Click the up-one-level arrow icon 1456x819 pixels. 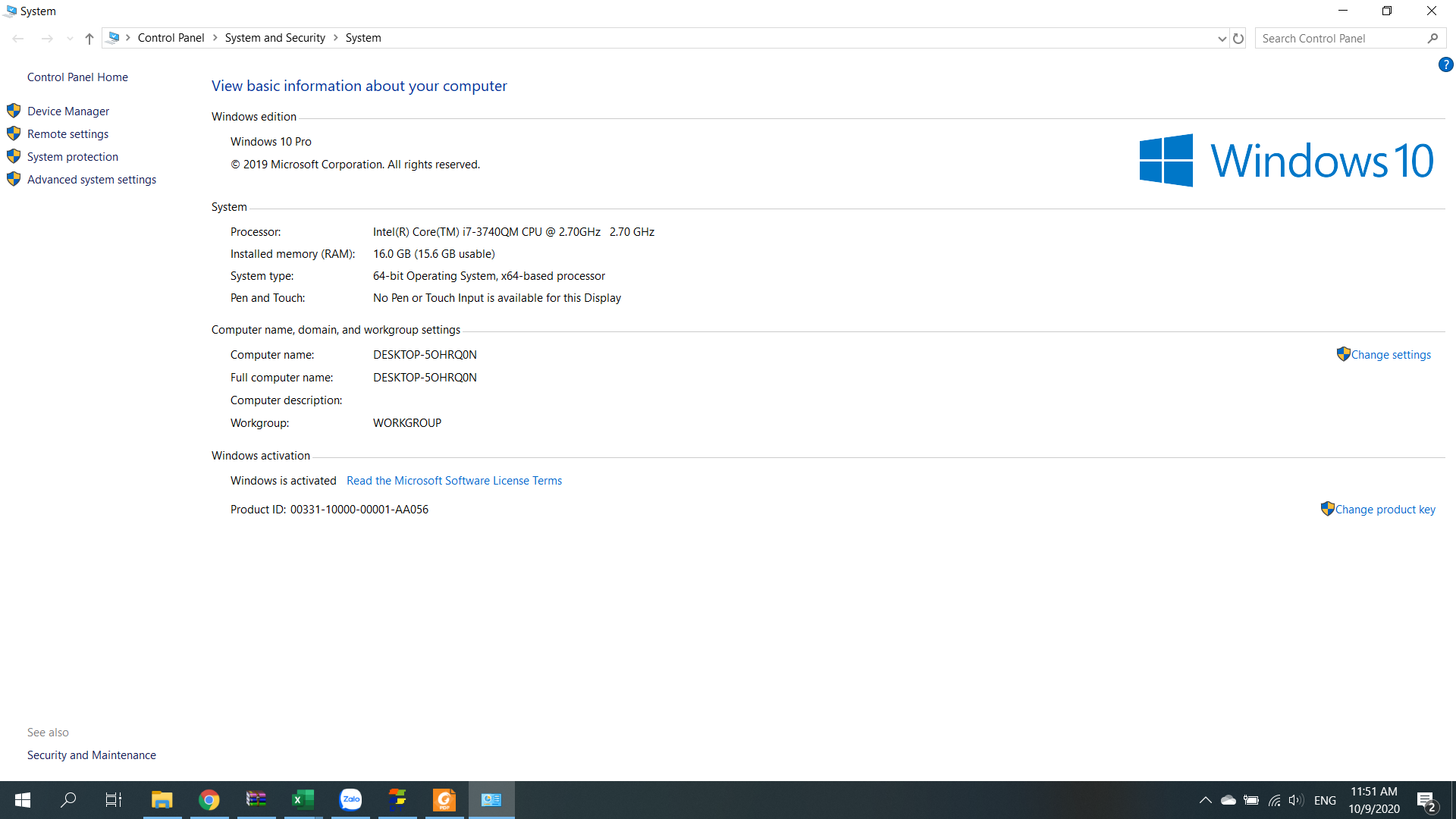89,39
